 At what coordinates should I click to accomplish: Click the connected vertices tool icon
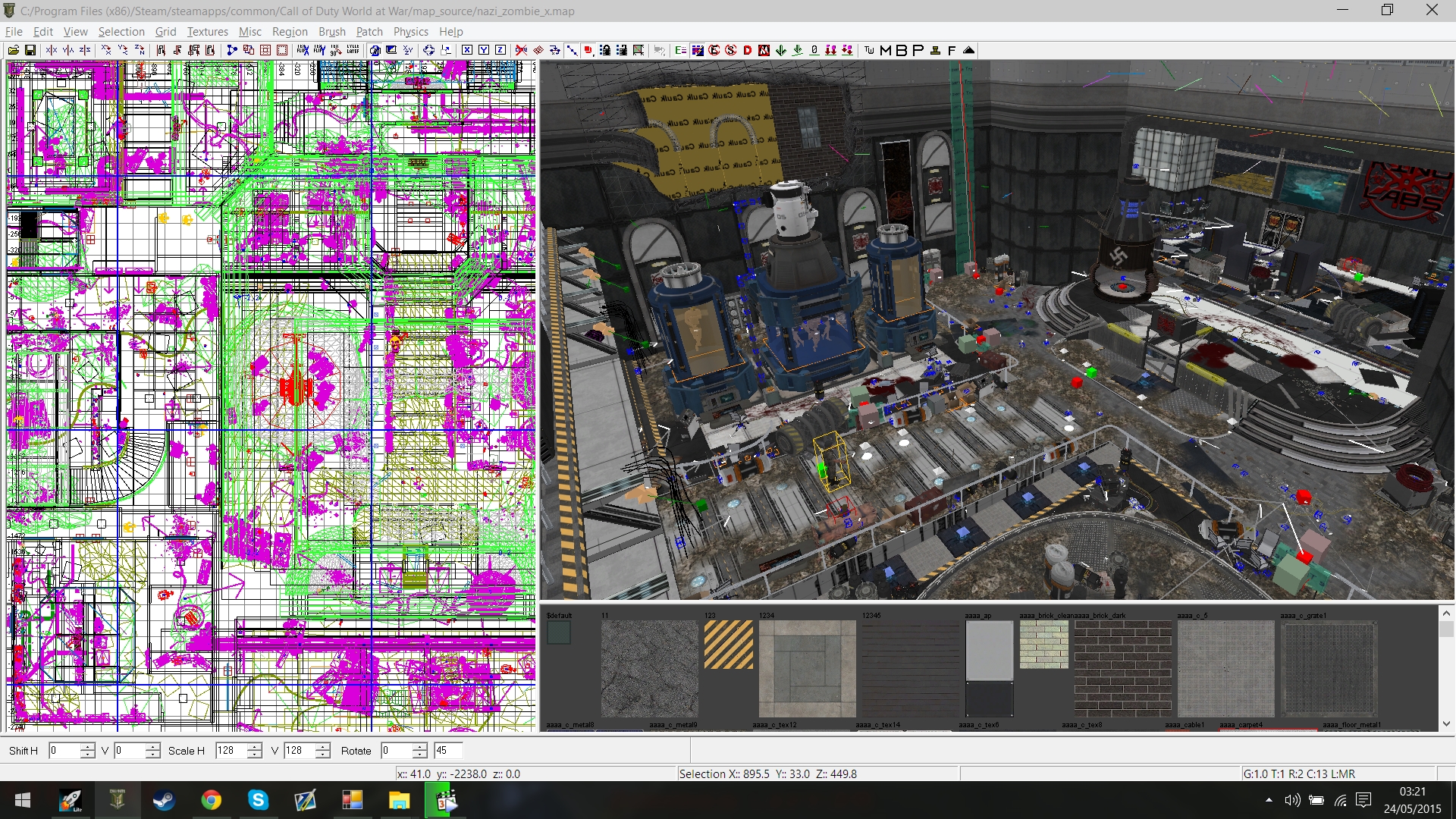[x=232, y=50]
